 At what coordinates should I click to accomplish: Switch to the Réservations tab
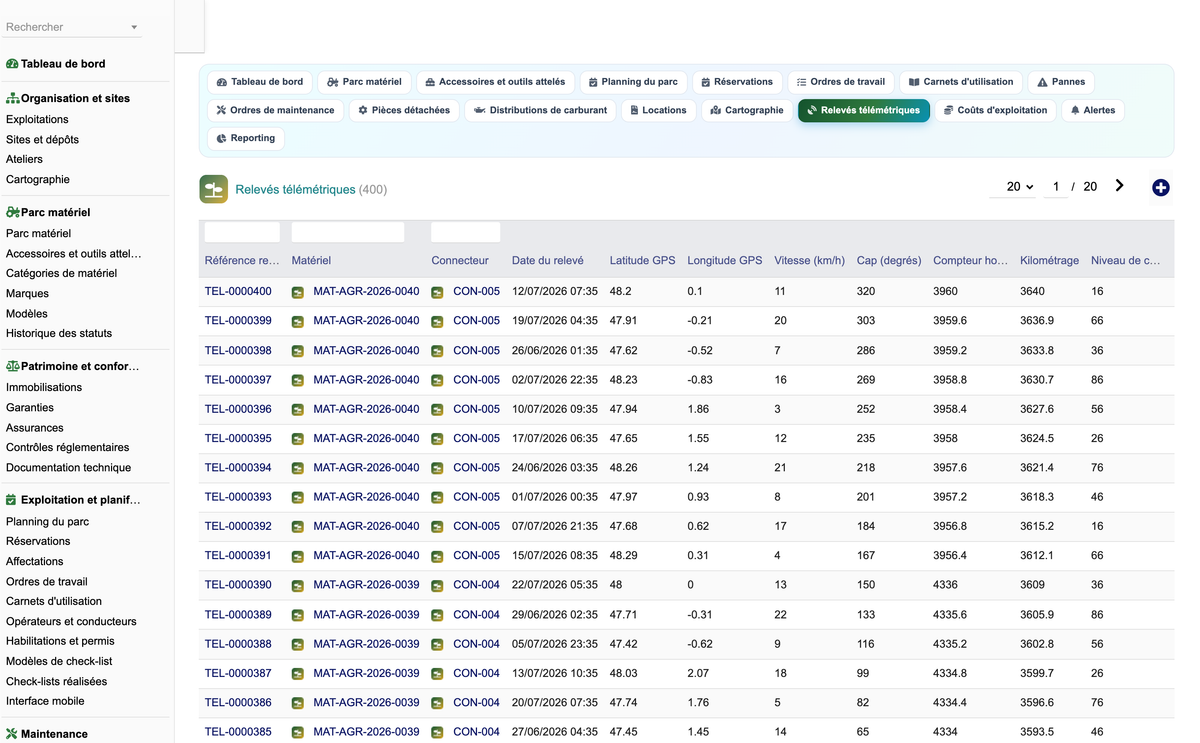[737, 82]
